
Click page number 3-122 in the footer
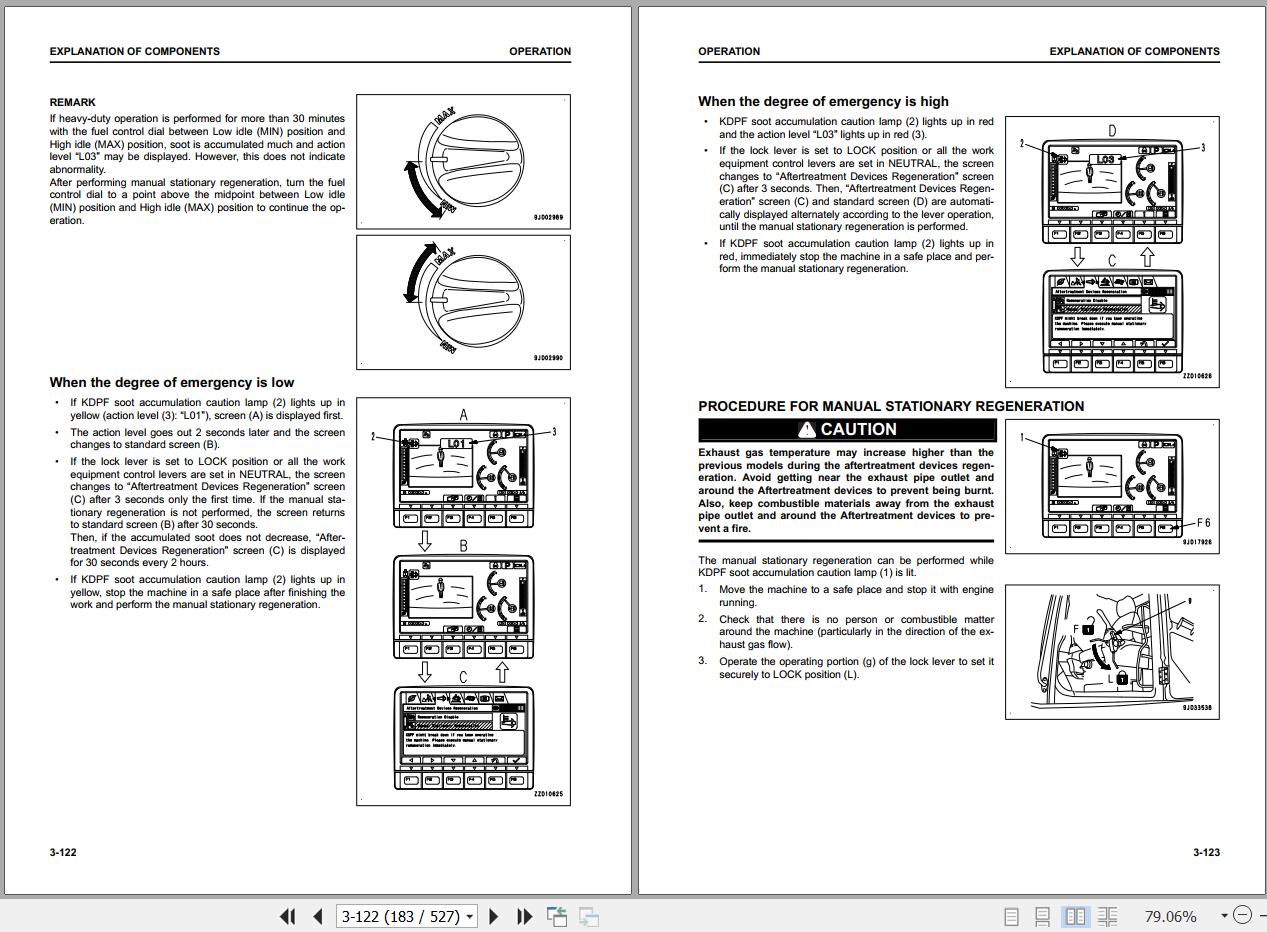63,852
